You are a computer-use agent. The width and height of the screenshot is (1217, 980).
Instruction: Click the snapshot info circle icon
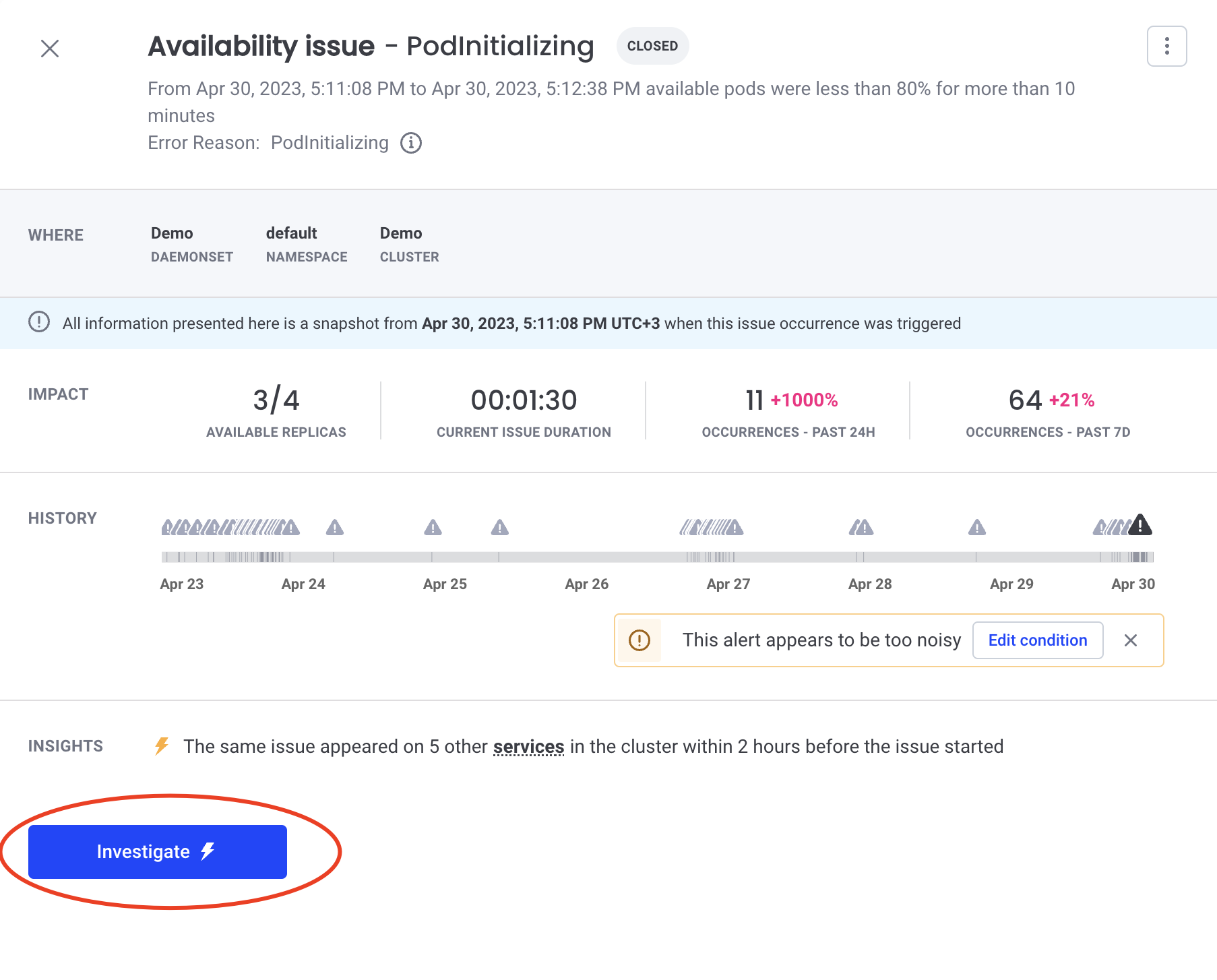click(39, 322)
